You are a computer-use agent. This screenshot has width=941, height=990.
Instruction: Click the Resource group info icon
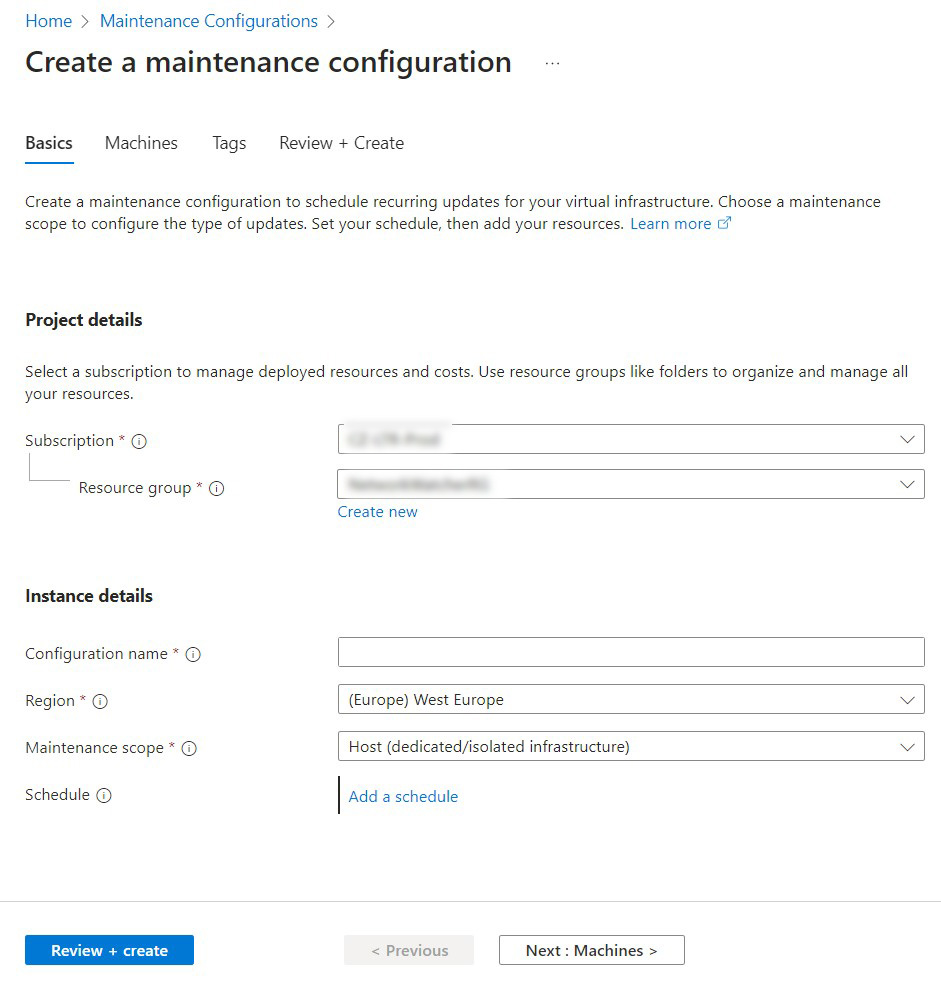pos(217,489)
